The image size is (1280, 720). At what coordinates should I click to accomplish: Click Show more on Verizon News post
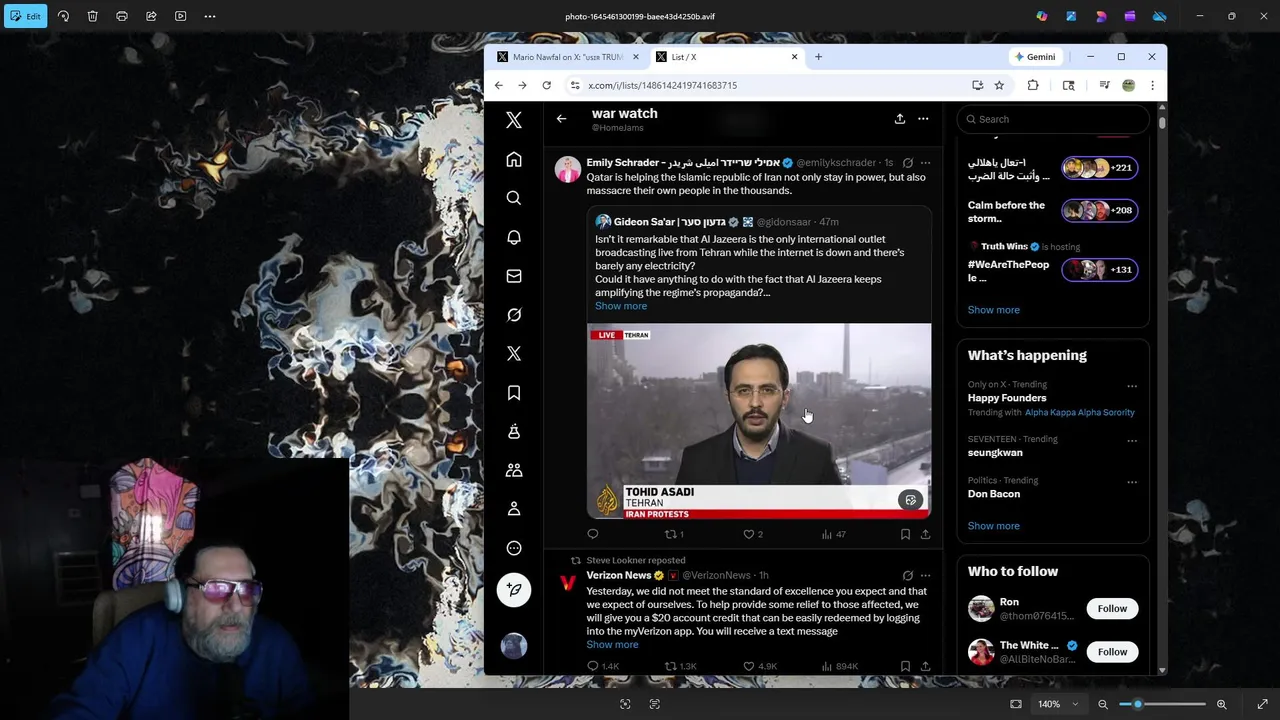[612, 645]
